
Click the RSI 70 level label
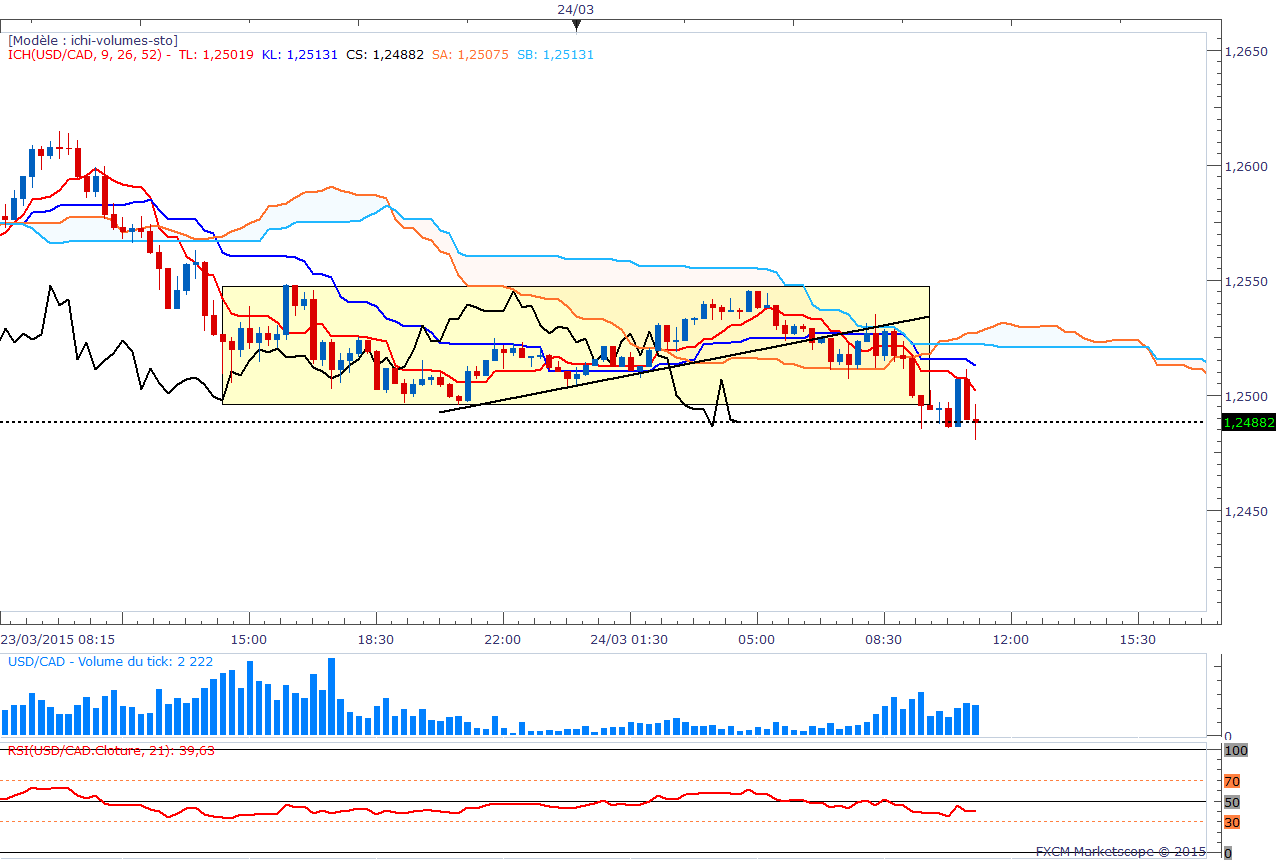[1232, 780]
